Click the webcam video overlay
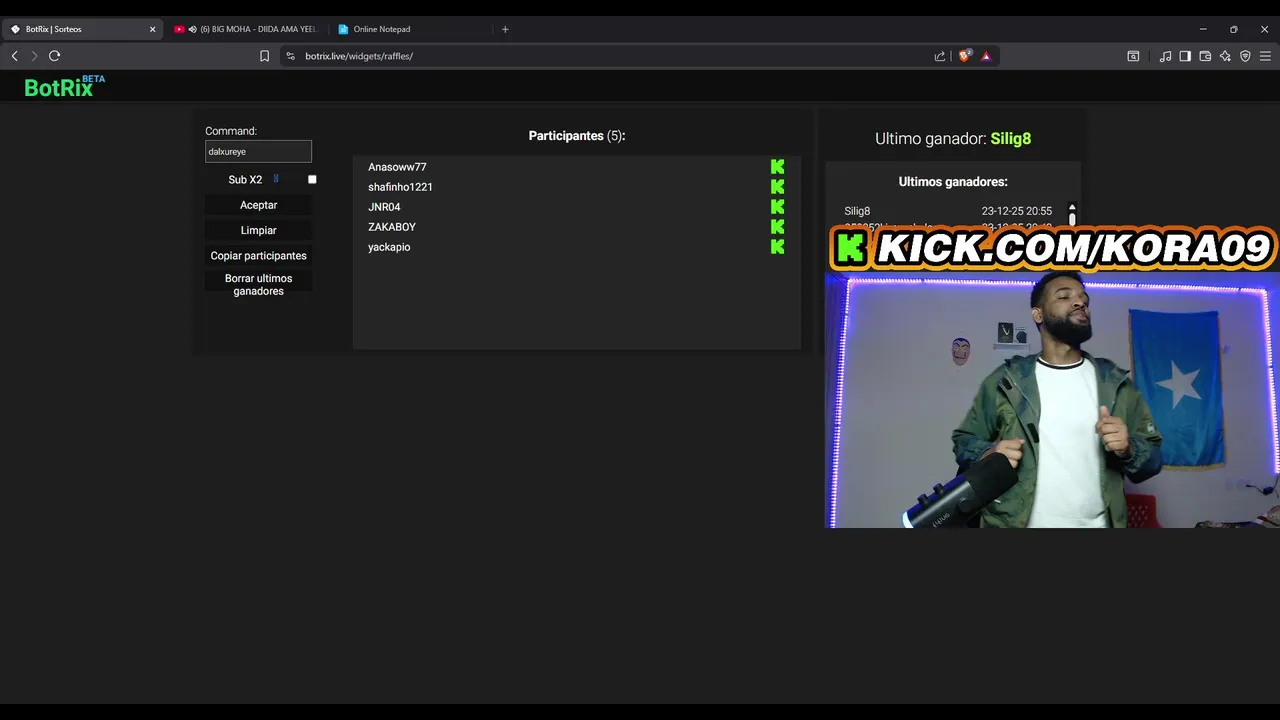Screen dimensions: 1280x720 point(1052,400)
